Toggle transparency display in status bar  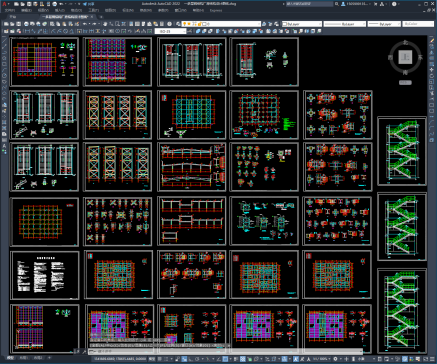pyautogui.click(x=243, y=359)
